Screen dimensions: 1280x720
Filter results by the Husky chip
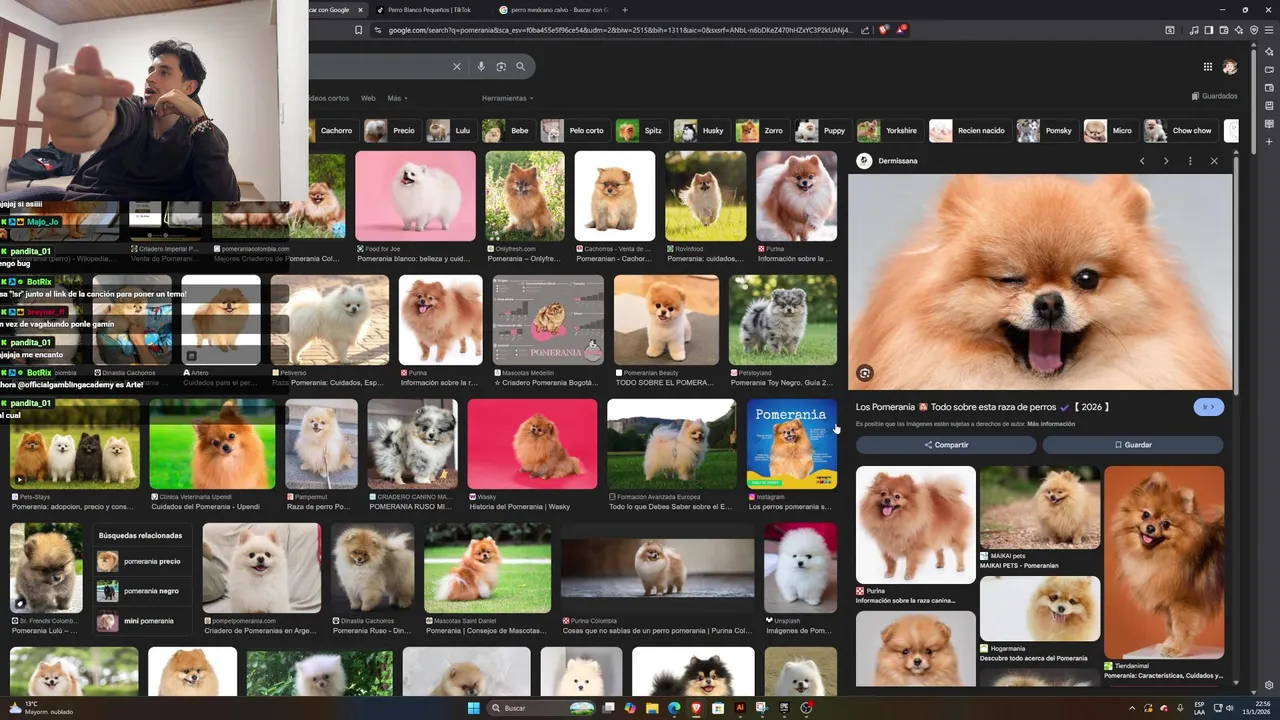tap(701, 130)
